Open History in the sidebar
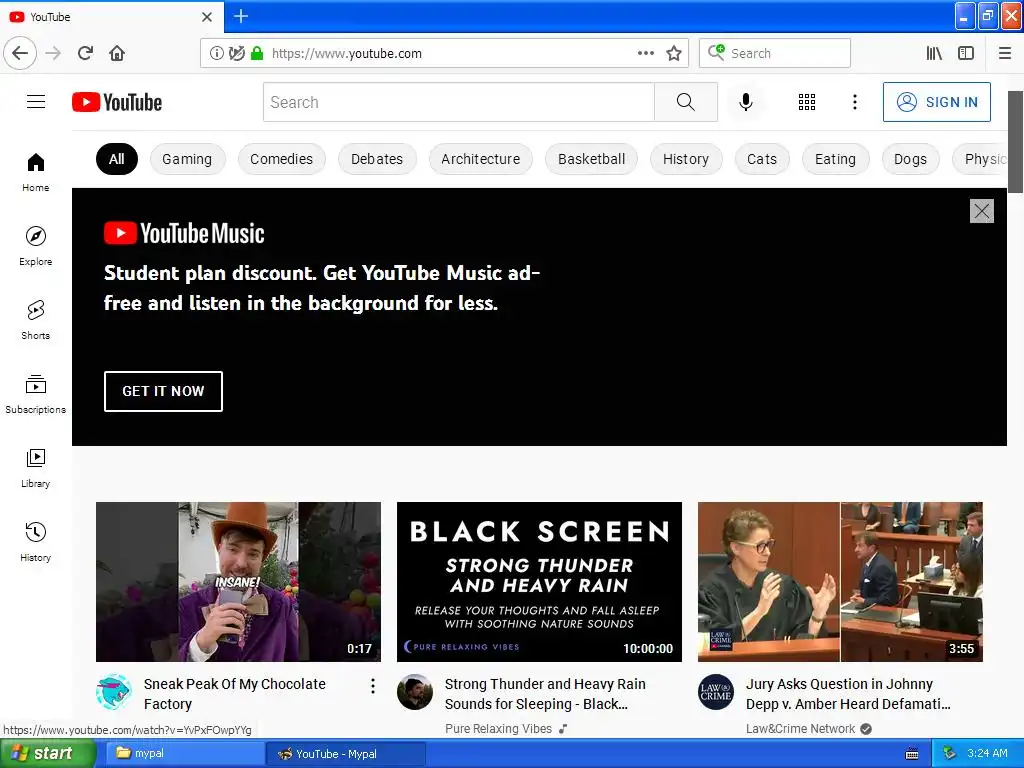This screenshot has height=768, width=1024. pyautogui.click(x=36, y=542)
